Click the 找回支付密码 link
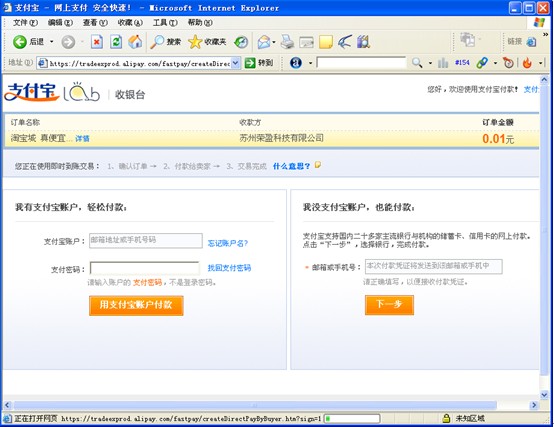The height and width of the screenshot is (427, 554). tap(229, 268)
